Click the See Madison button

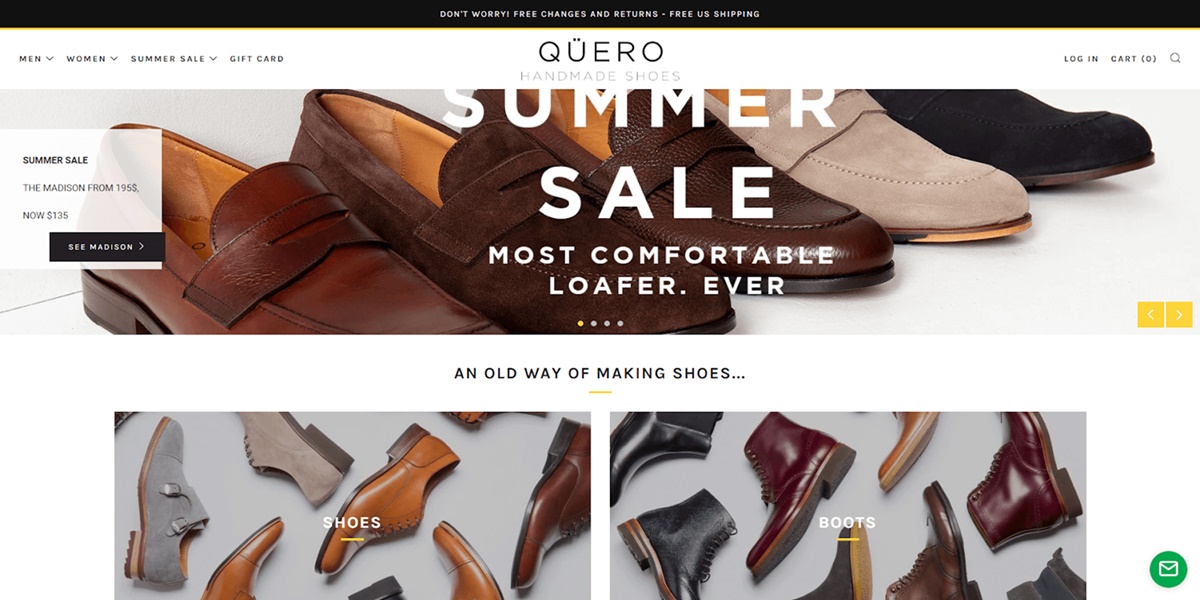pos(107,247)
